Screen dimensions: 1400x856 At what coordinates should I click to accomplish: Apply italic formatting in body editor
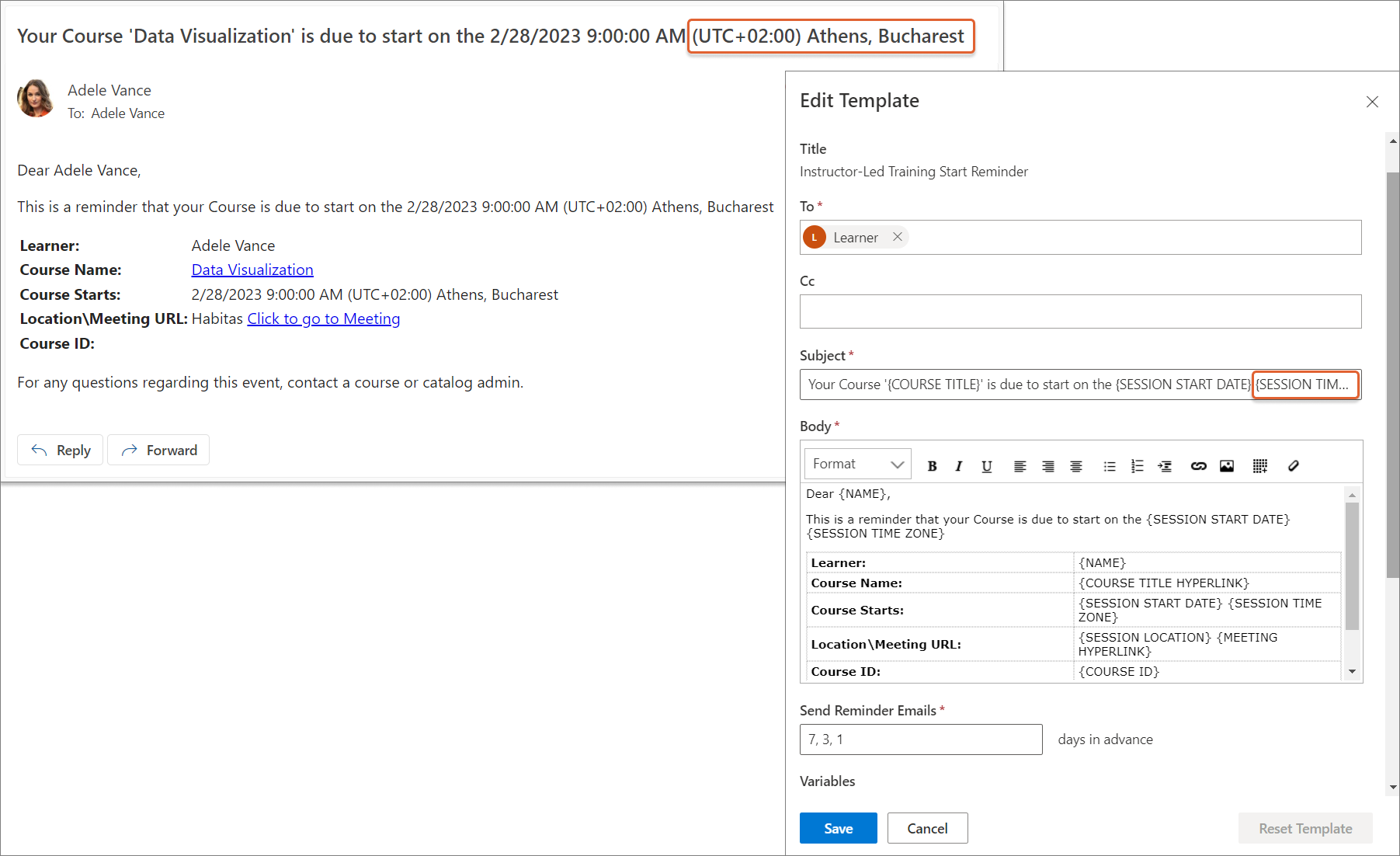[959, 466]
